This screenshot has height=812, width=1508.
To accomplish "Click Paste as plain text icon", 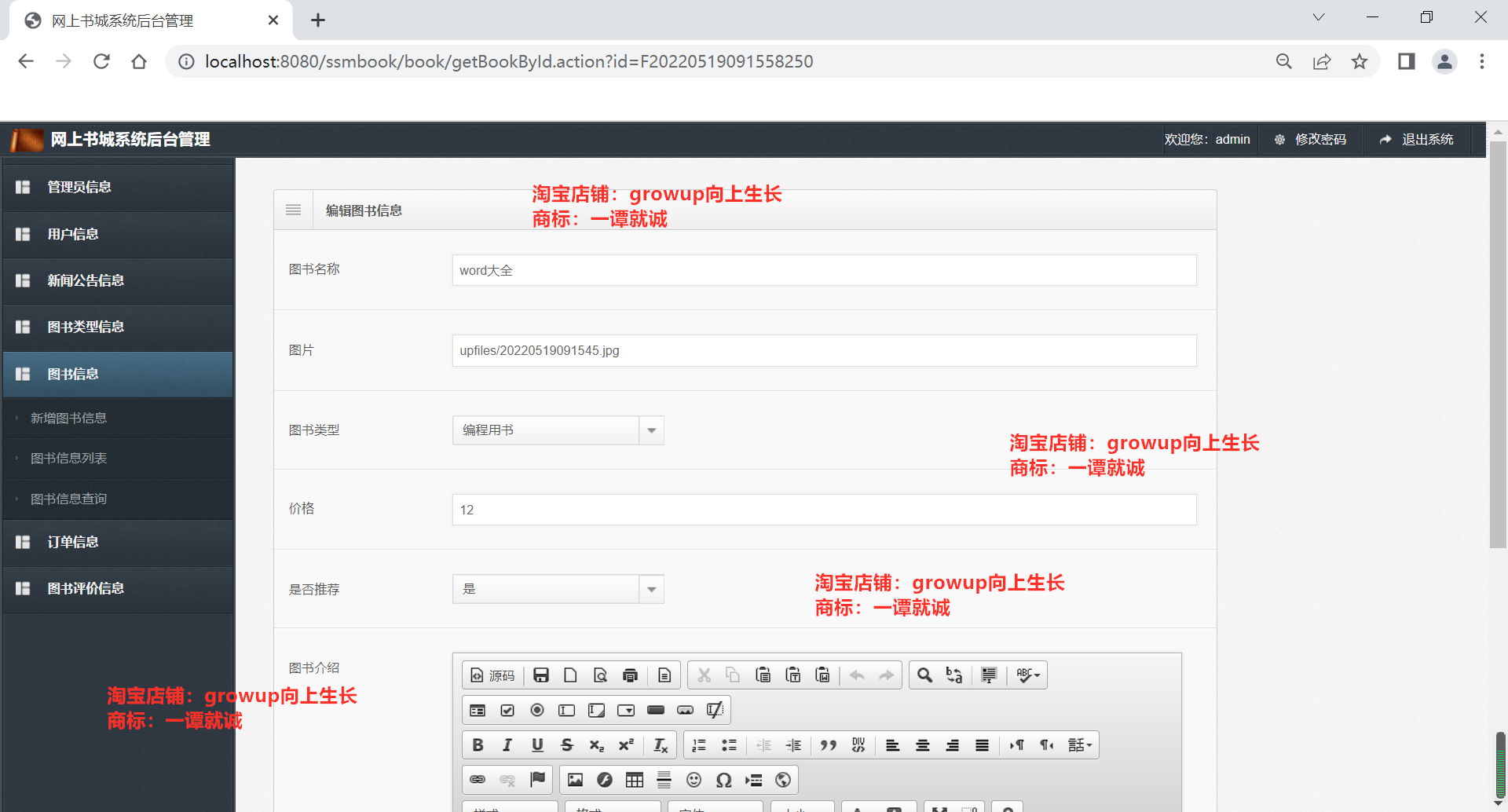I will [793, 675].
